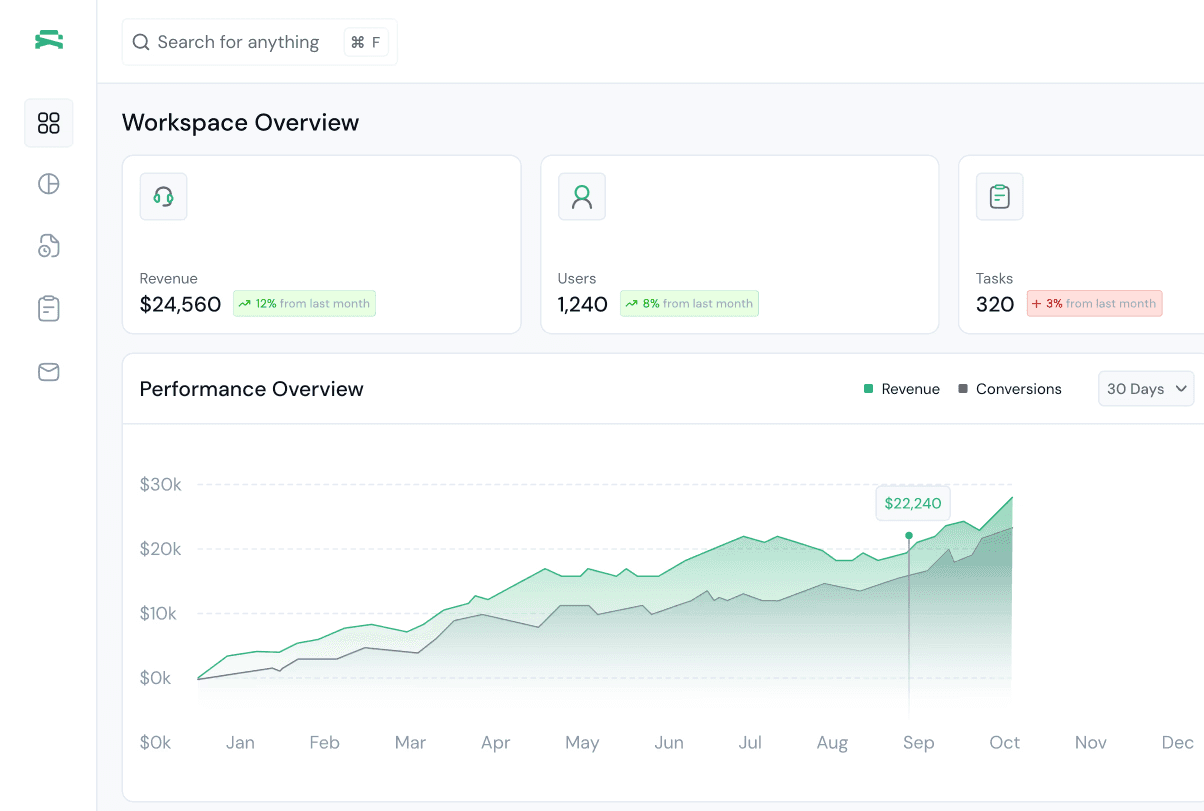Open the pie chart analytics icon
Viewport: 1204px width, 811px height.
click(x=49, y=184)
